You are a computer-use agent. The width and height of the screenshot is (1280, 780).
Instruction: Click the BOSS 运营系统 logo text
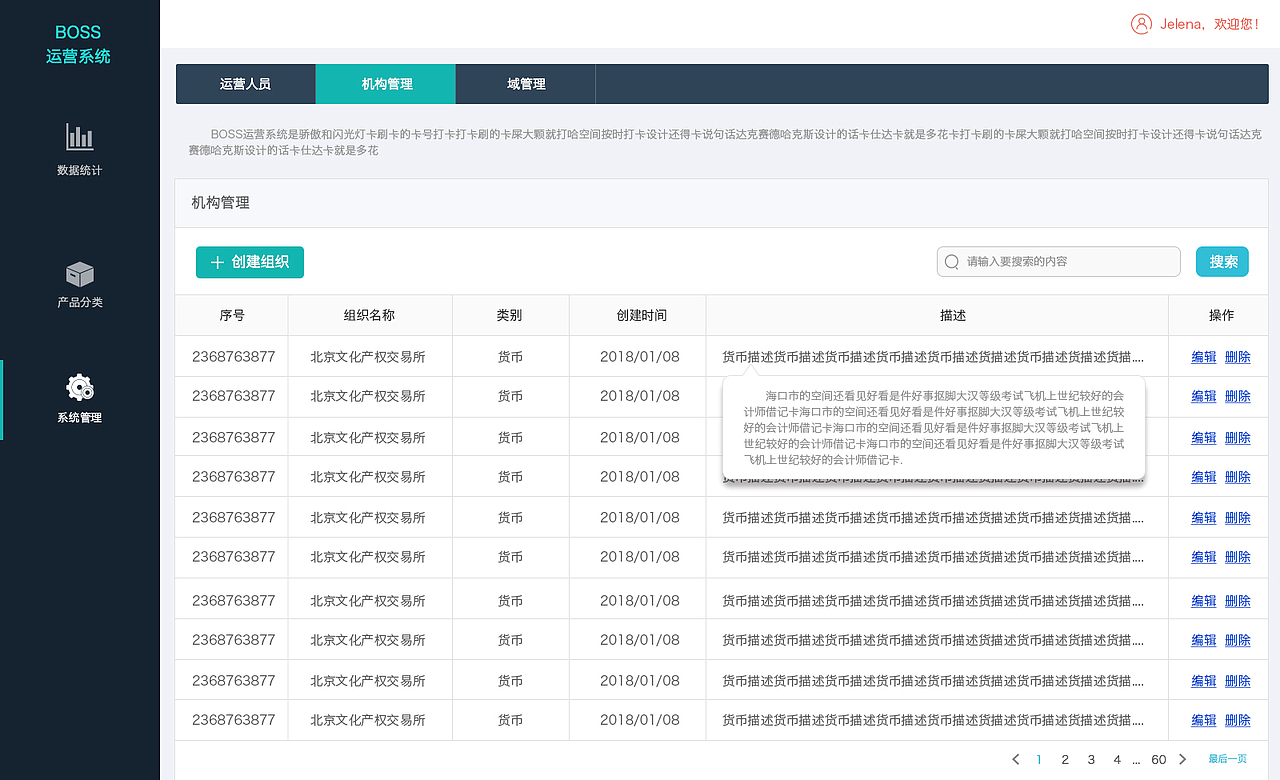(x=78, y=45)
